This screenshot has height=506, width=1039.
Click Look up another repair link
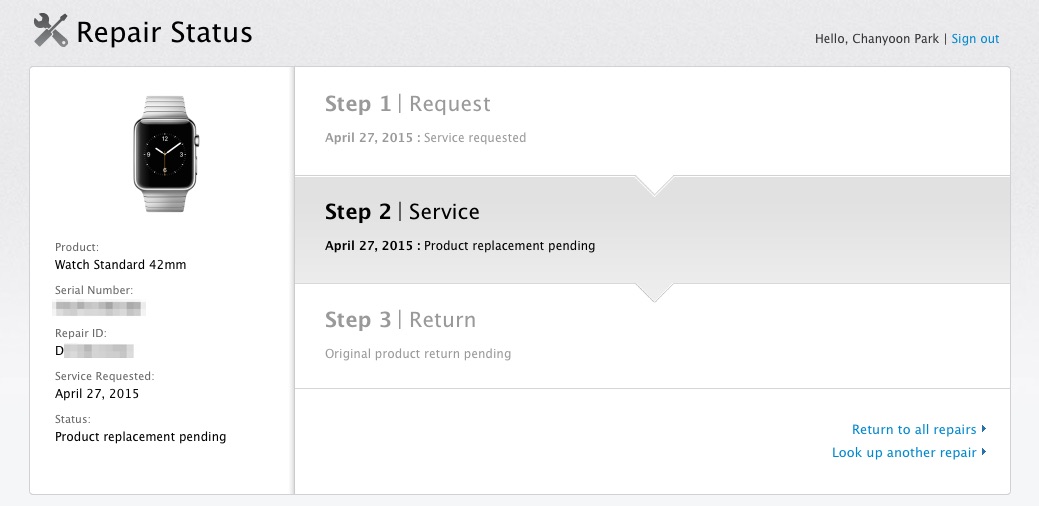click(903, 453)
